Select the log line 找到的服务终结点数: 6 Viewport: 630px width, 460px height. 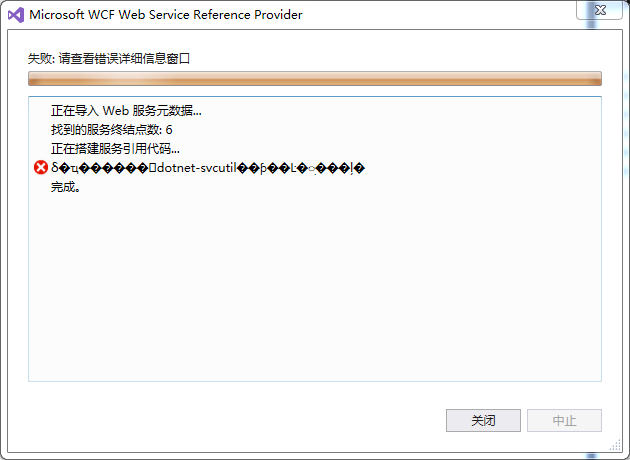pyautogui.click(x=112, y=129)
